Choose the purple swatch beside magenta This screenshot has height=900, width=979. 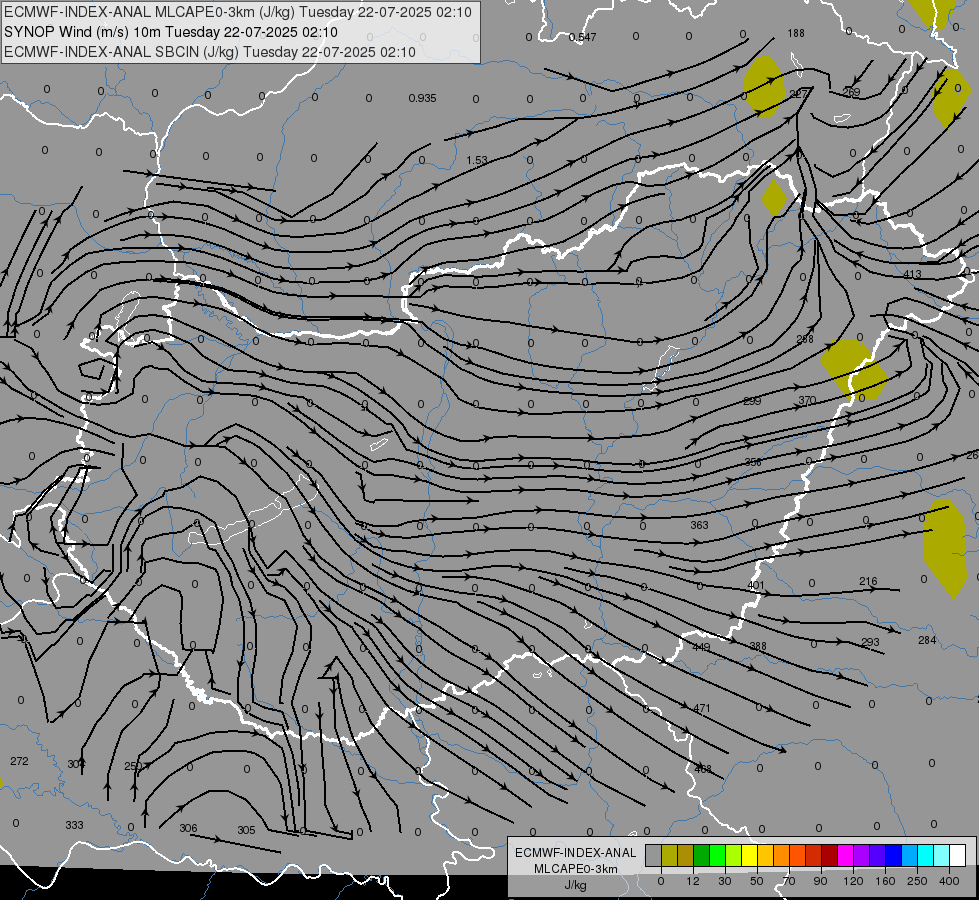tap(862, 855)
